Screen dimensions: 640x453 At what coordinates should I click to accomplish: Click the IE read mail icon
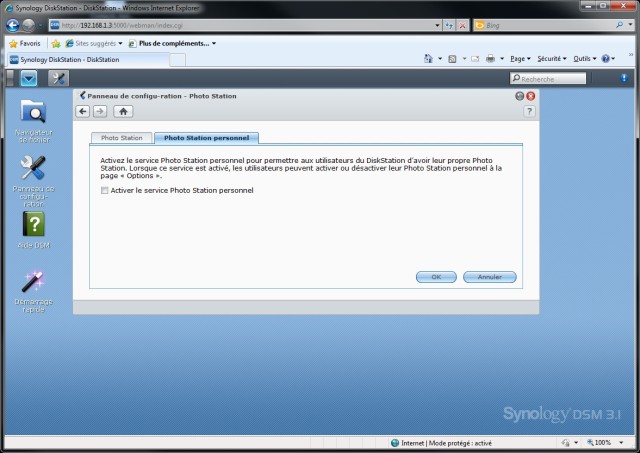tap(475, 59)
